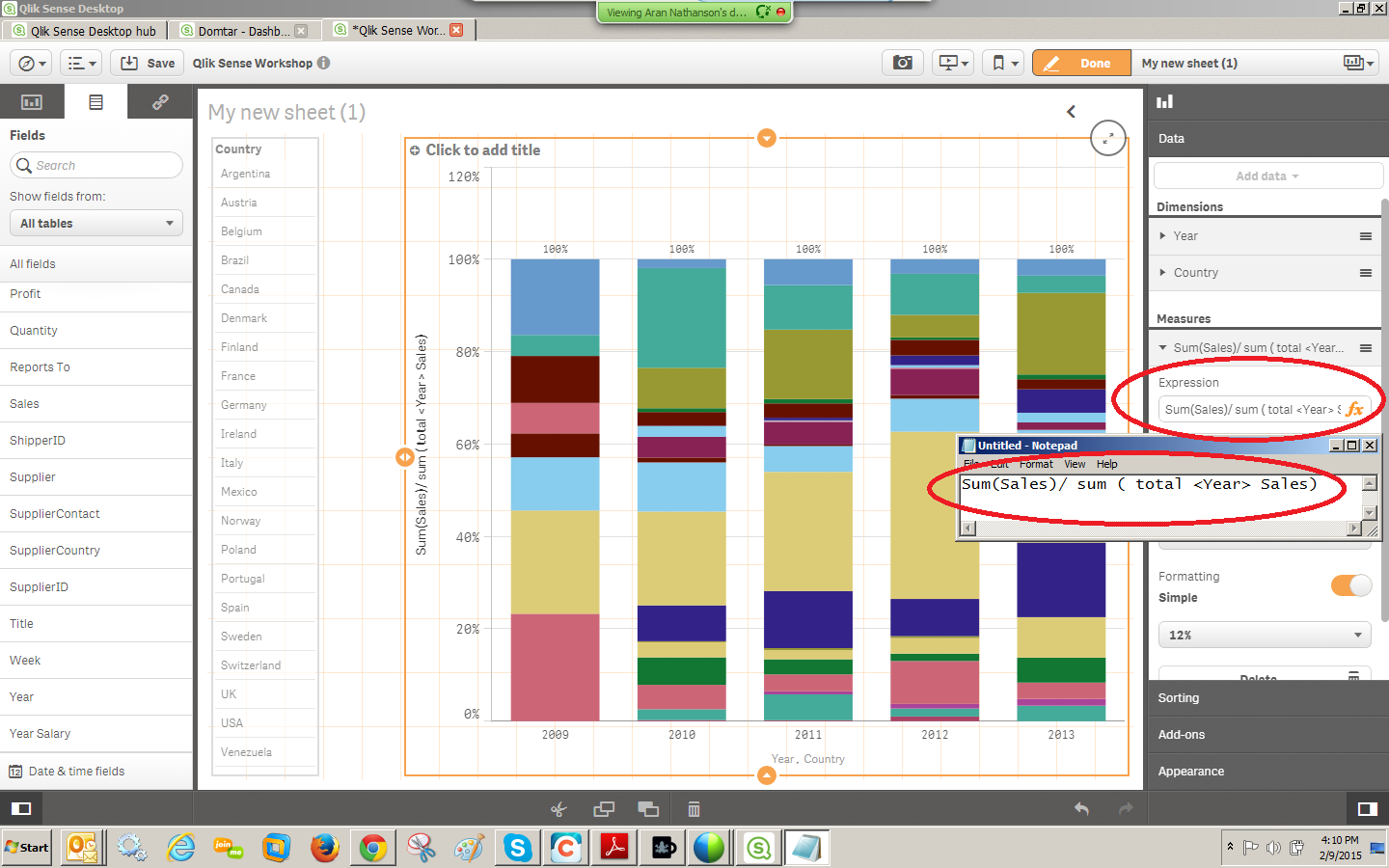Open Firefox from the taskbar
1389x868 pixels.
(x=325, y=848)
